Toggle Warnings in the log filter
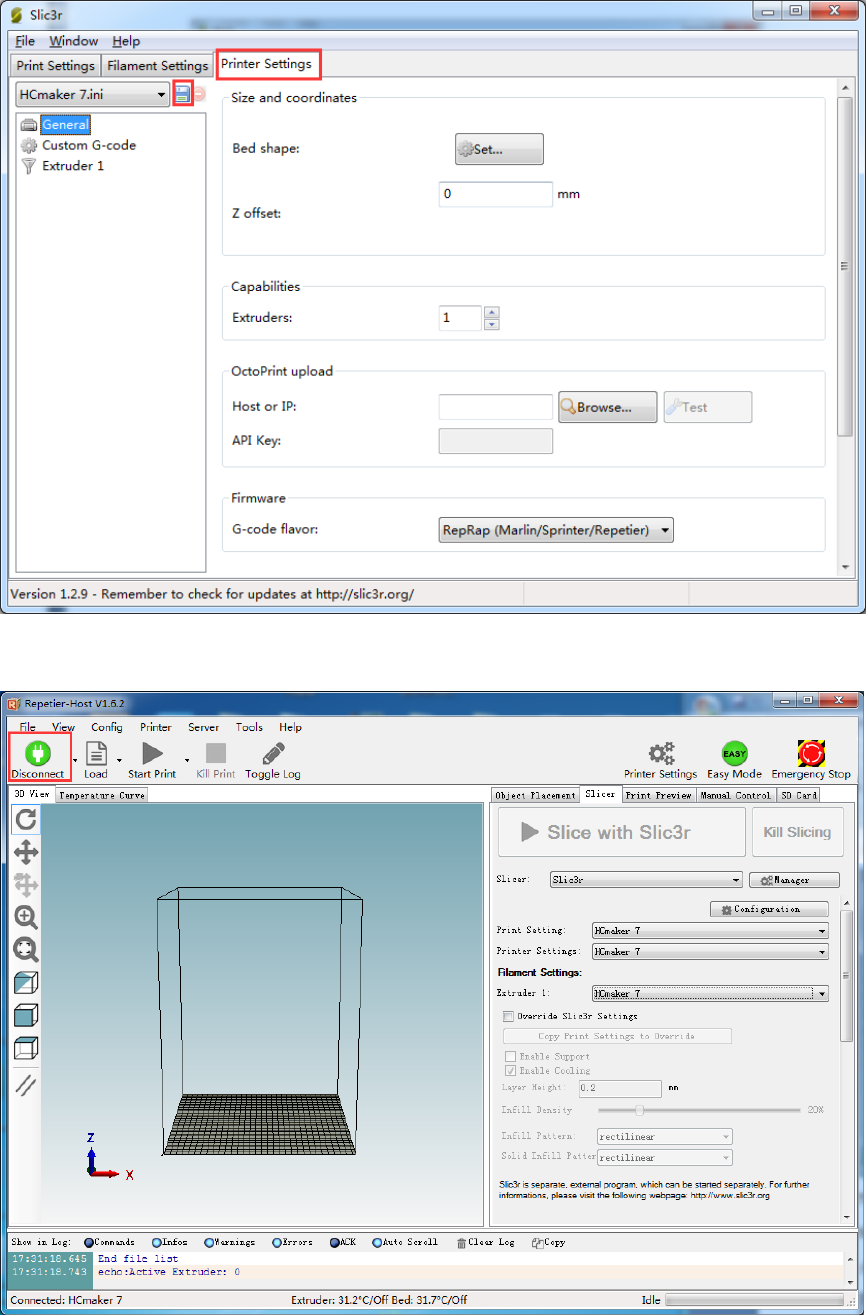Image resolution: width=866 pixels, height=1315 pixels. pos(230,1242)
